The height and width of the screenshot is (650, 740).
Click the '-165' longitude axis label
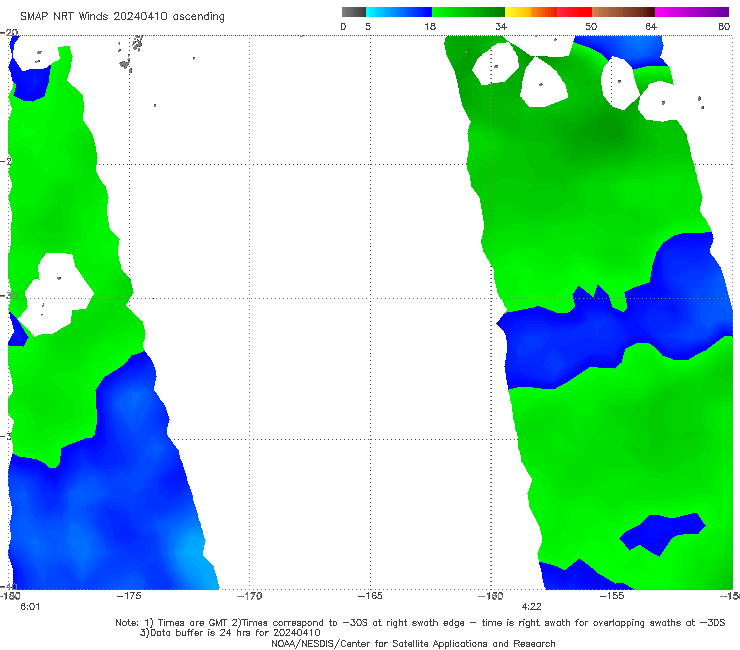point(370,596)
